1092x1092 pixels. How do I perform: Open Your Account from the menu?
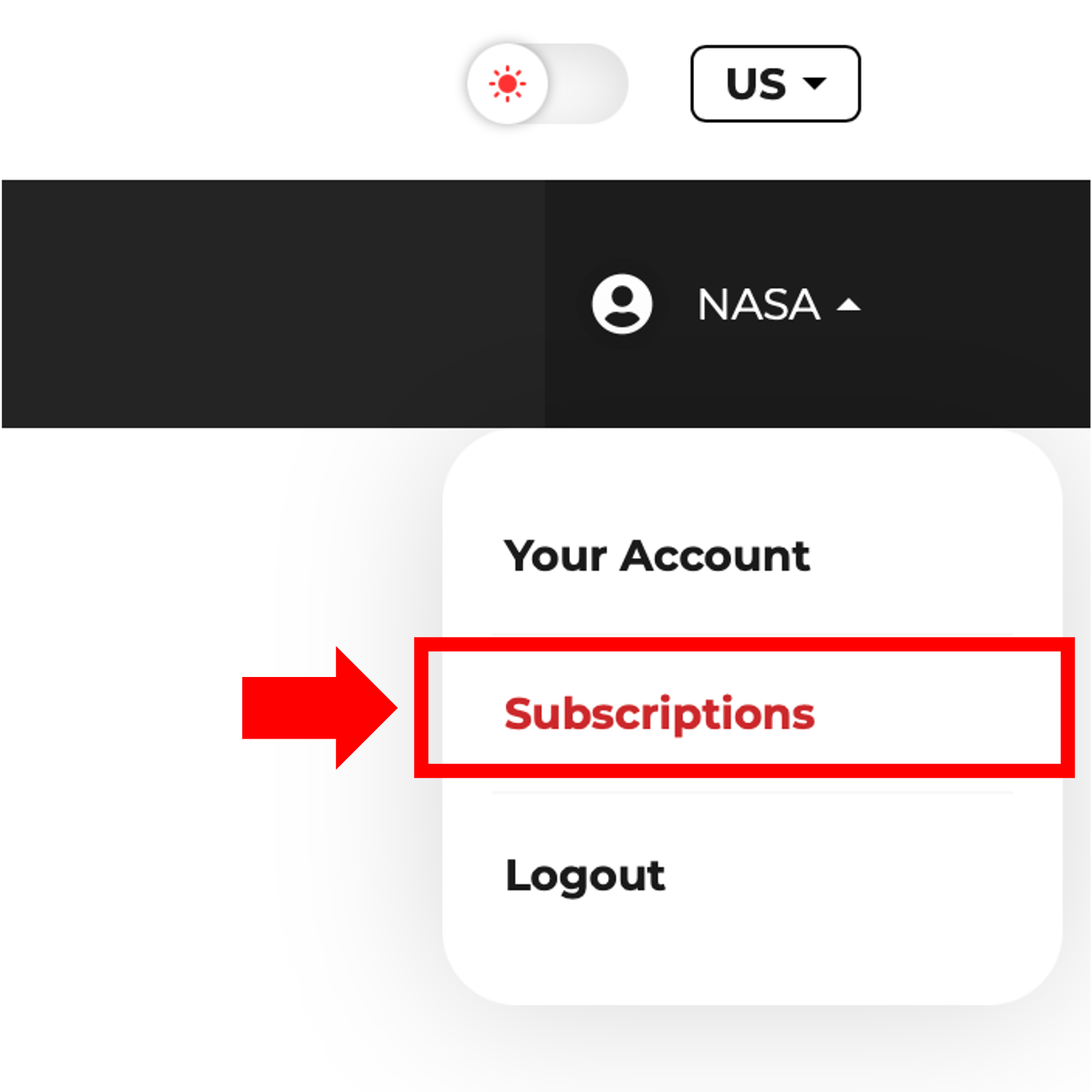click(x=656, y=556)
